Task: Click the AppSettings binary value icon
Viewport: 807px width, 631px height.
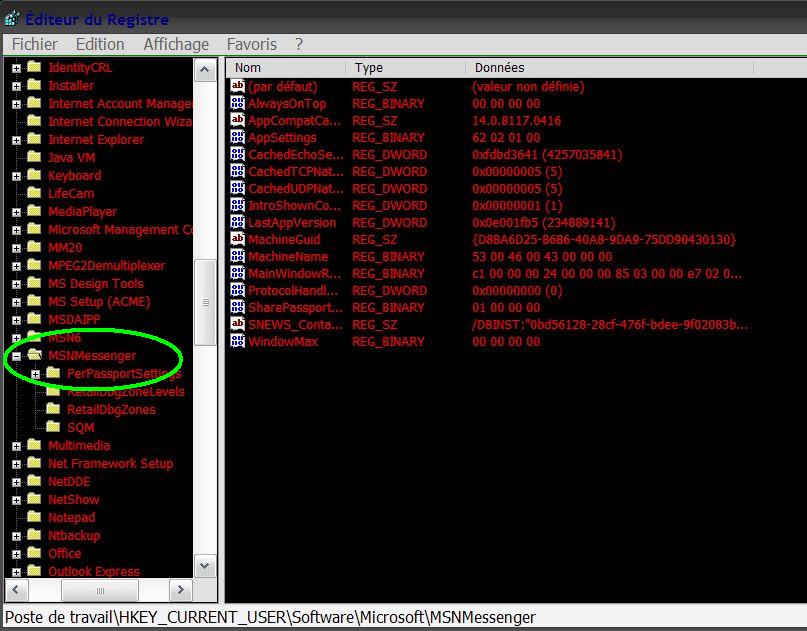Action: [237, 138]
